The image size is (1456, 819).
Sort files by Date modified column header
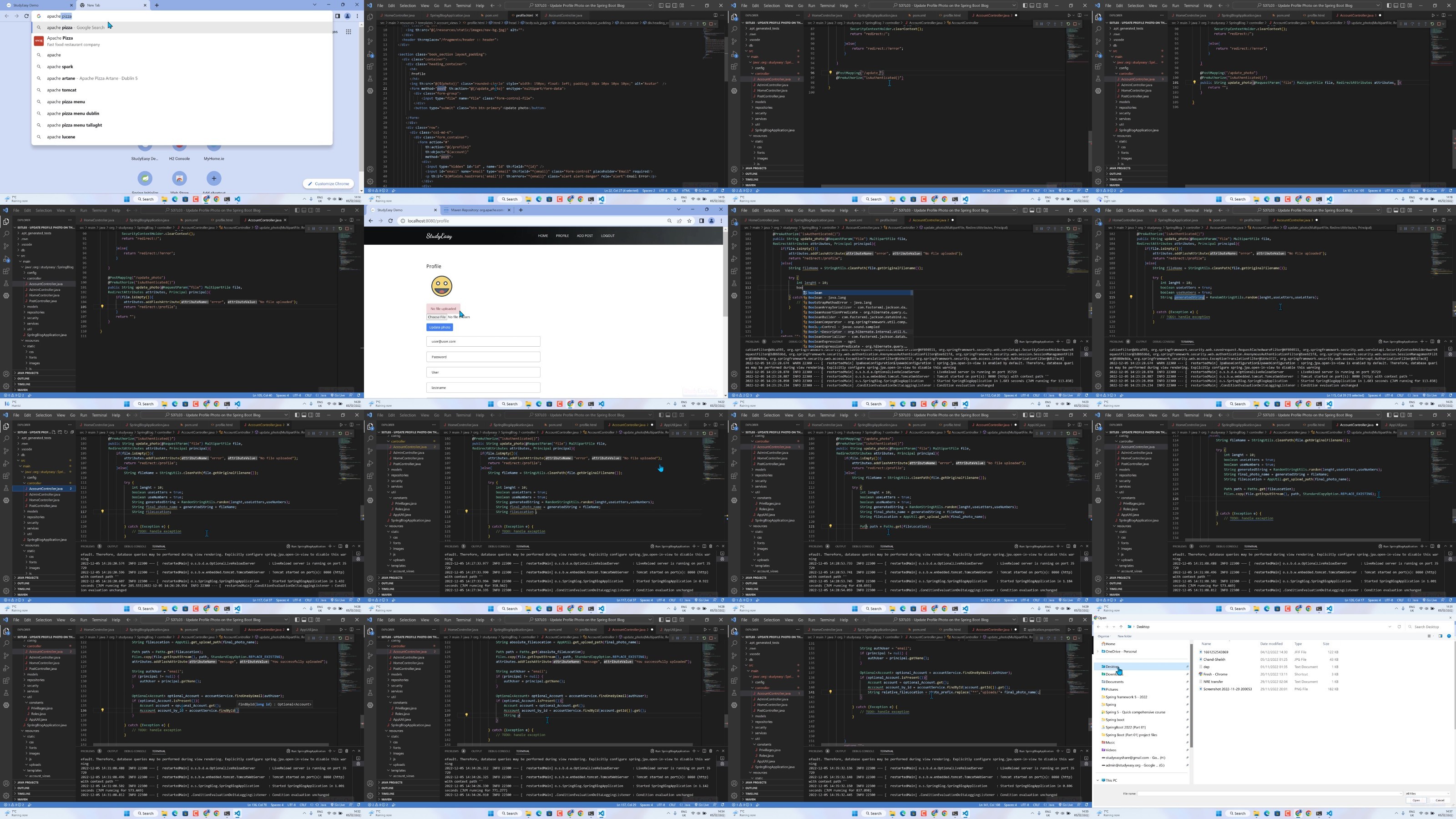1271,644
